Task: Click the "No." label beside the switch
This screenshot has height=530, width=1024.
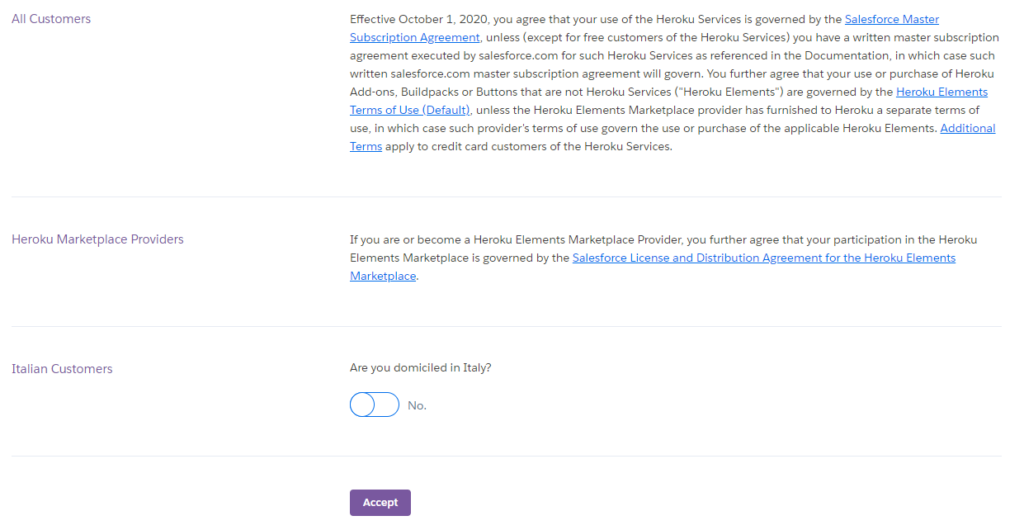Action: point(417,406)
